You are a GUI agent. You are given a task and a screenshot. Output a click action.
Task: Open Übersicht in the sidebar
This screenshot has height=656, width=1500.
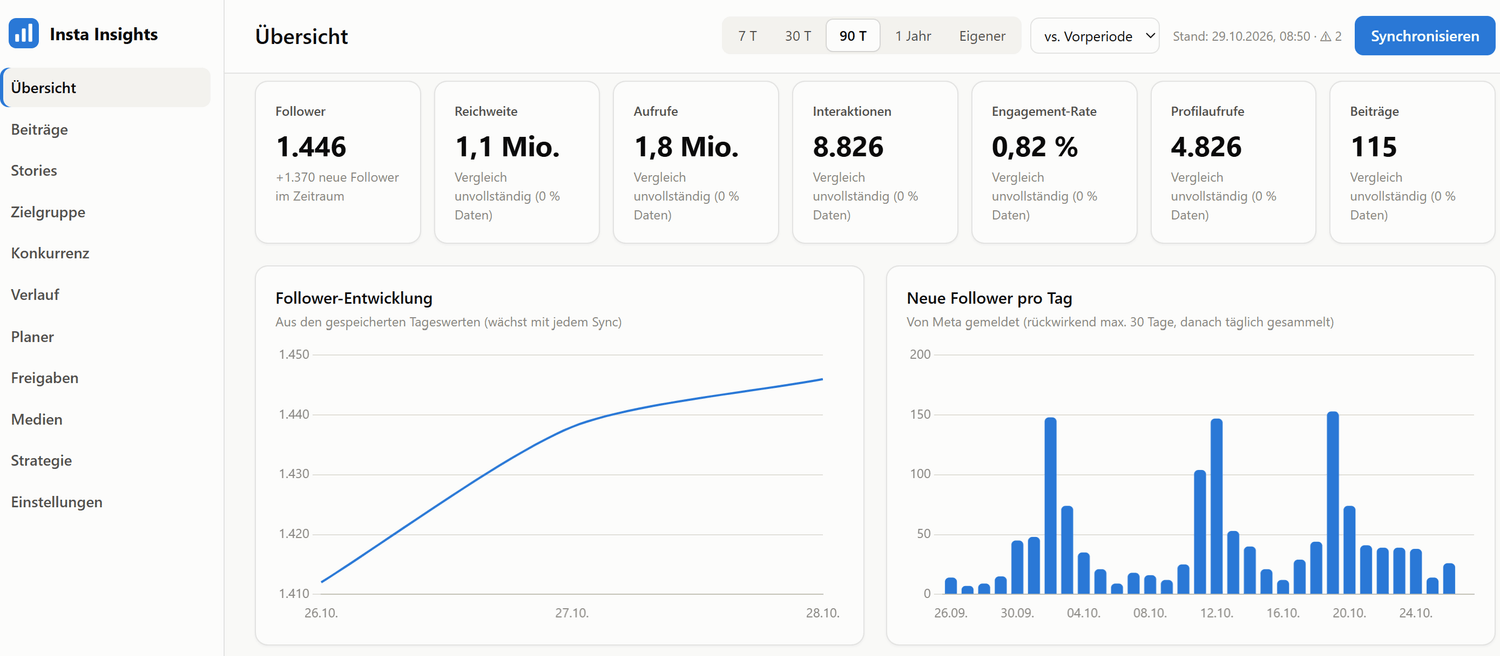pos(106,88)
